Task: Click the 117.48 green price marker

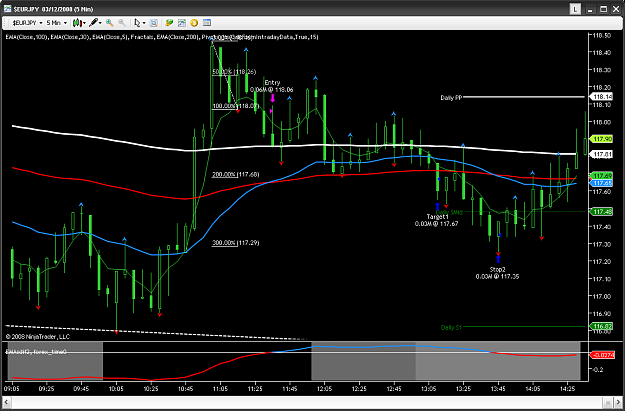Action: 603,212
